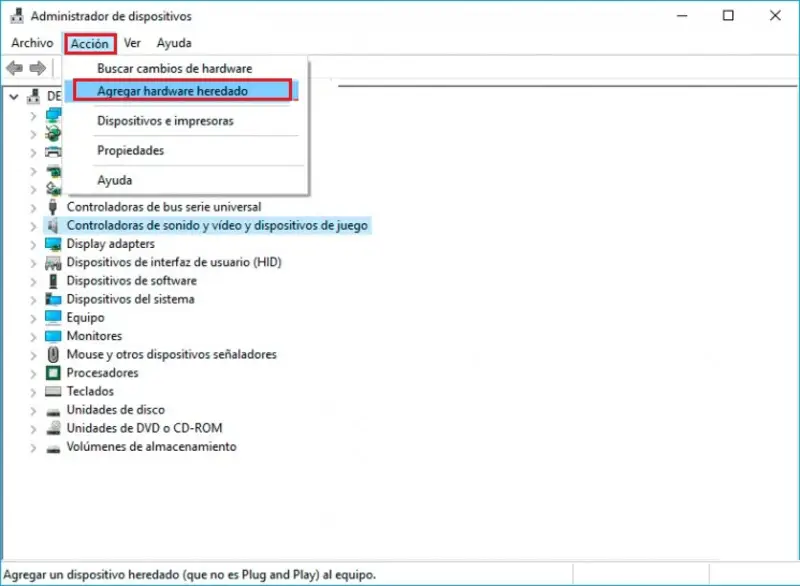This screenshot has width=800, height=586.
Task: Click the USB controller plug icon
Action: coord(53,207)
